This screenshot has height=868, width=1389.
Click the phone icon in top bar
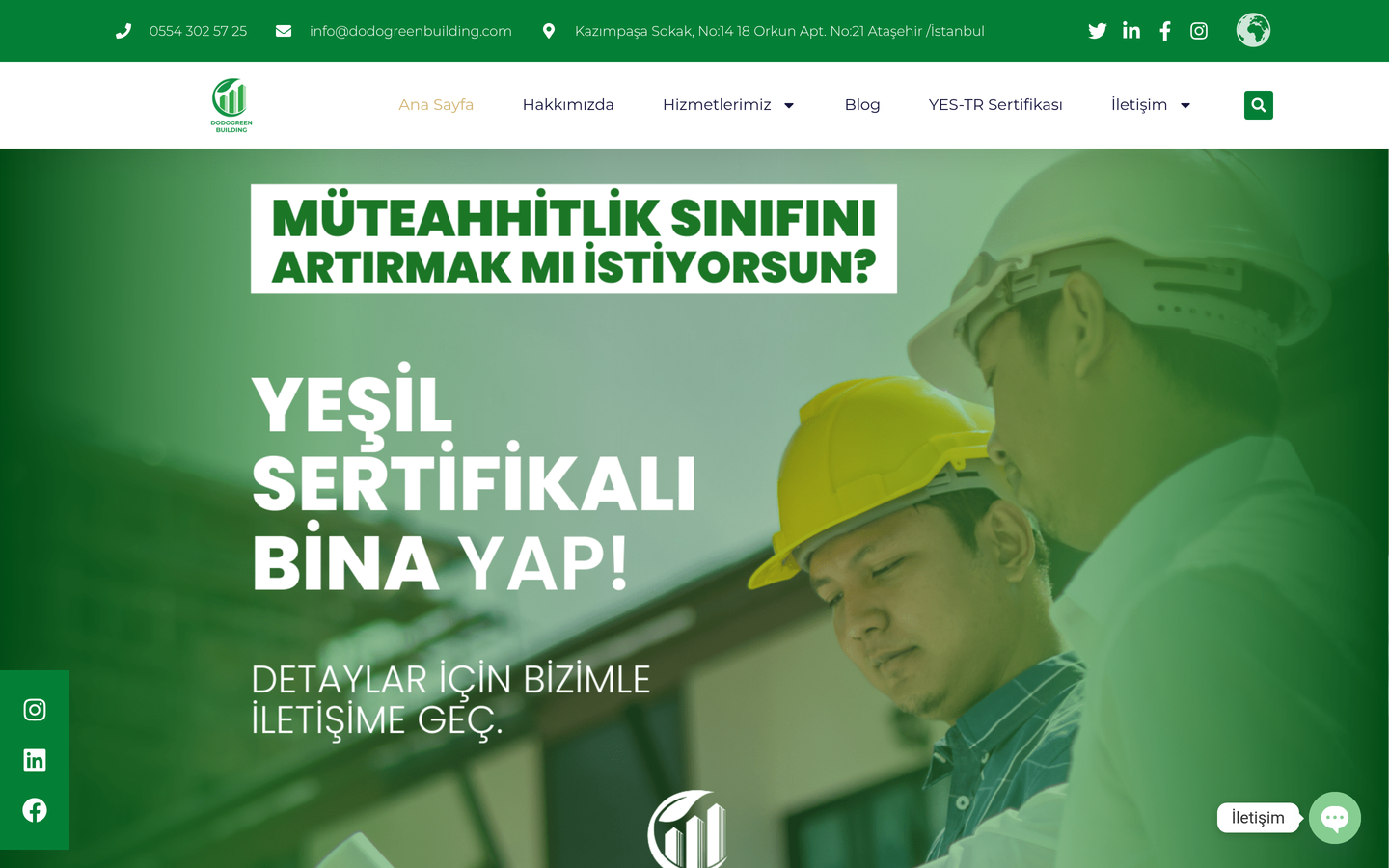tap(123, 31)
